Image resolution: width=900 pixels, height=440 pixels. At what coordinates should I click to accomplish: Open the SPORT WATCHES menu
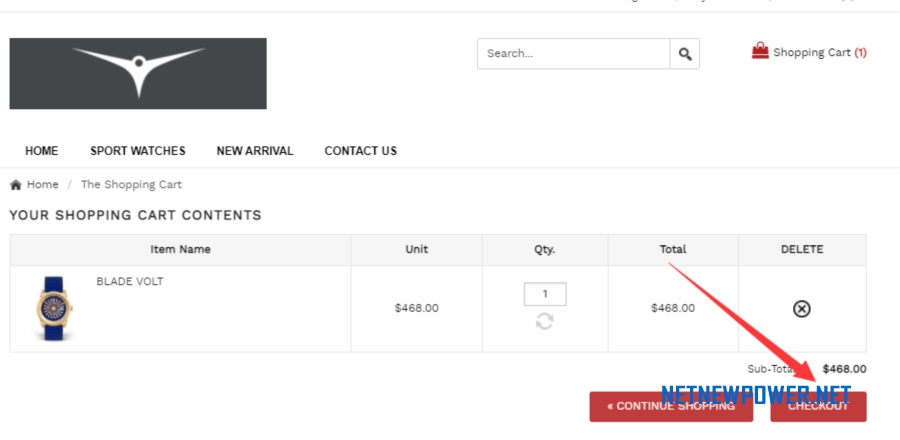[x=138, y=151]
